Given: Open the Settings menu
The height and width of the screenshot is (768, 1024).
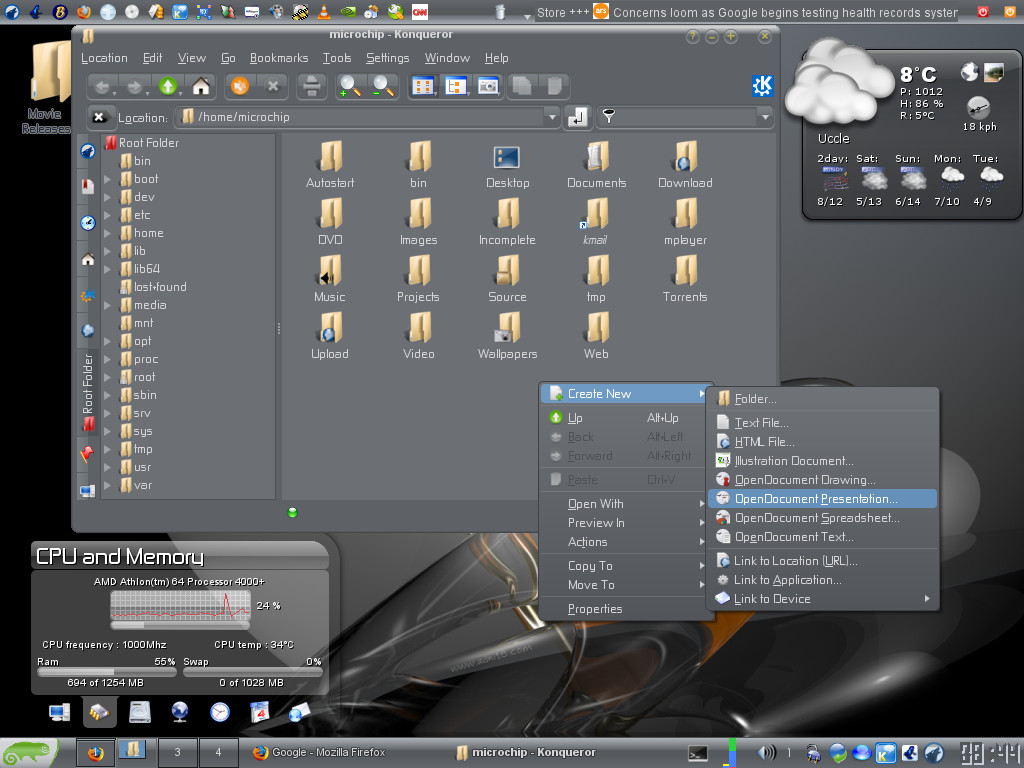Looking at the screenshot, I should pyautogui.click(x=387, y=58).
